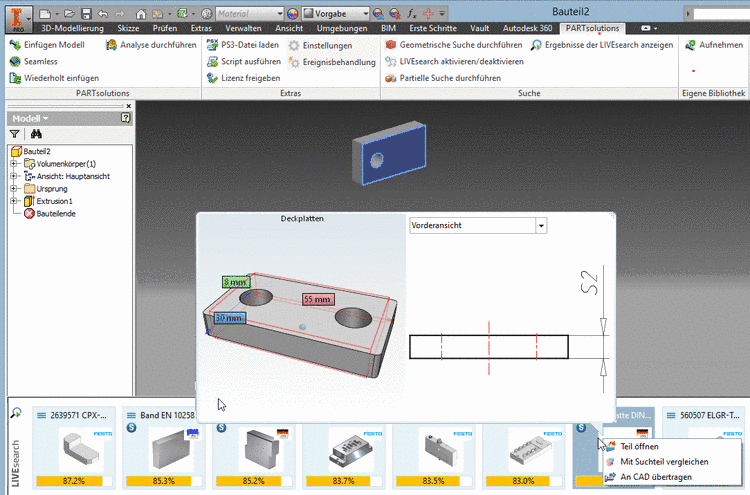Switch to the Skizze ribbon tab
The width and height of the screenshot is (750, 495).
128,28
